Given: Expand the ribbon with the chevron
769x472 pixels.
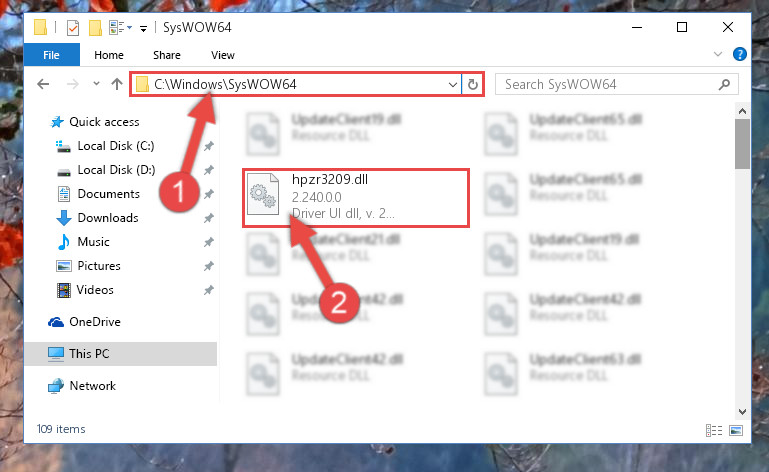Looking at the screenshot, I should (718, 54).
